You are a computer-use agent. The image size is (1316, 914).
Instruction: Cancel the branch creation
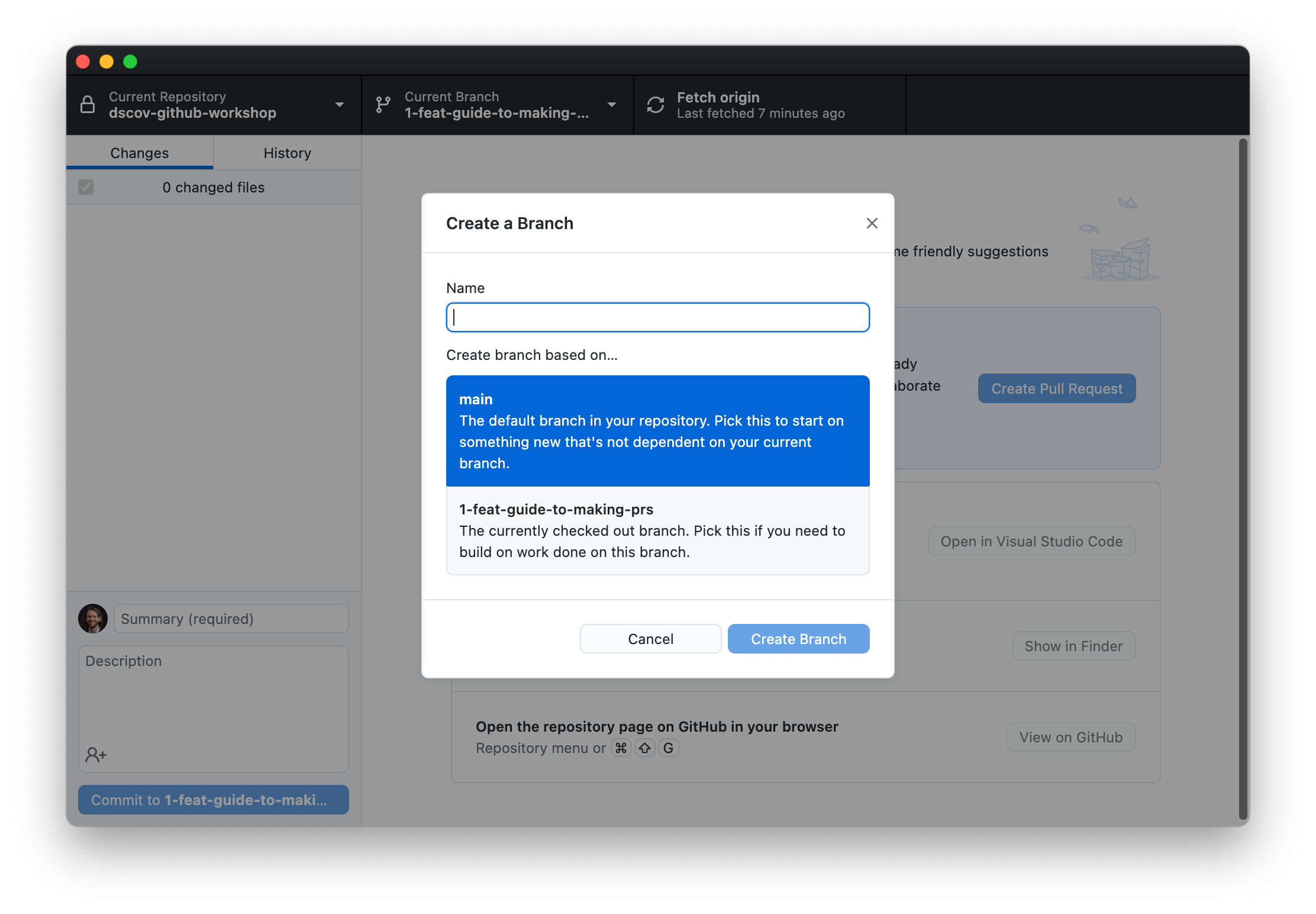pyautogui.click(x=650, y=639)
